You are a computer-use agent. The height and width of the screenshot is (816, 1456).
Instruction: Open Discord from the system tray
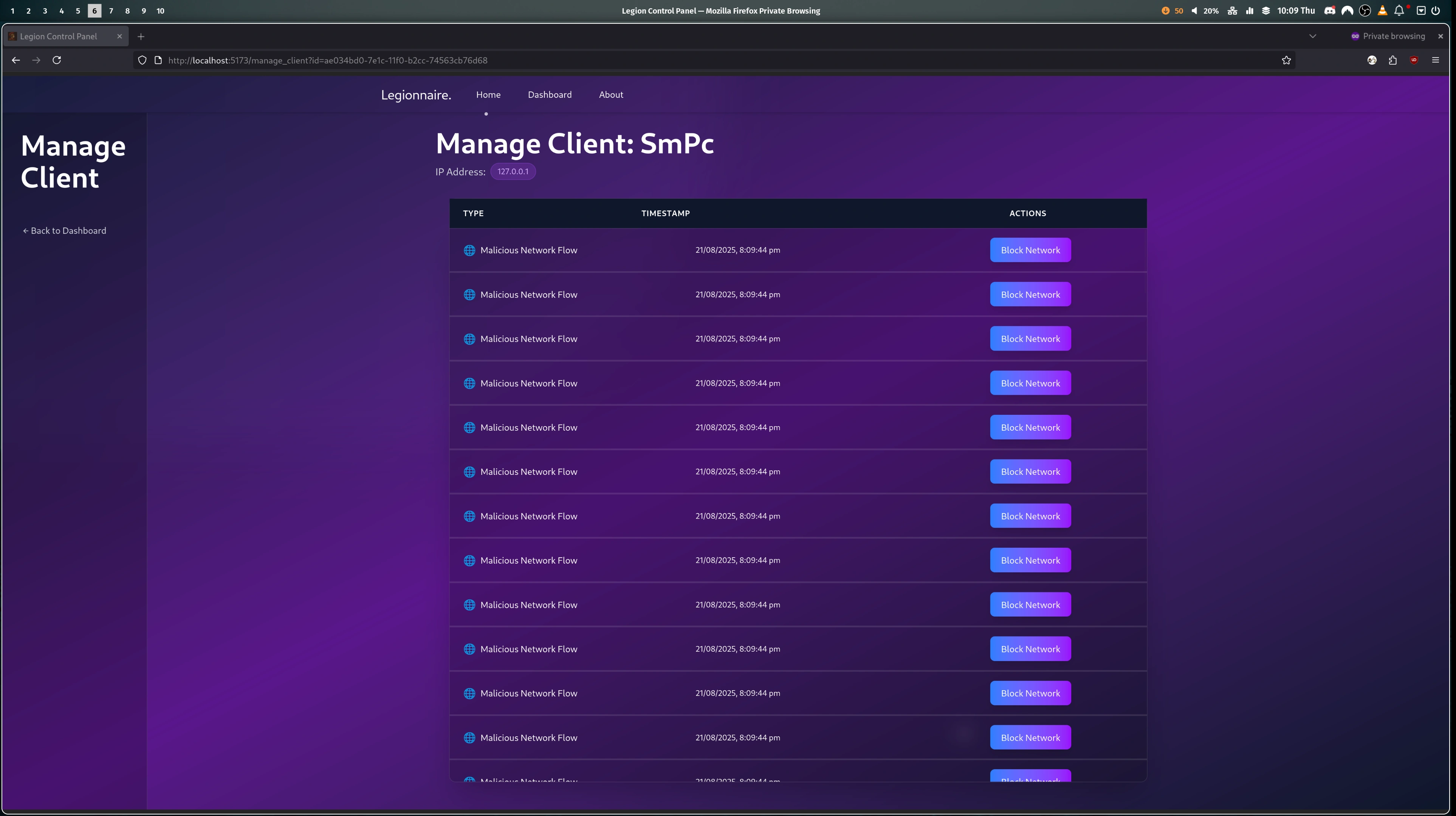click(1330, 11)
